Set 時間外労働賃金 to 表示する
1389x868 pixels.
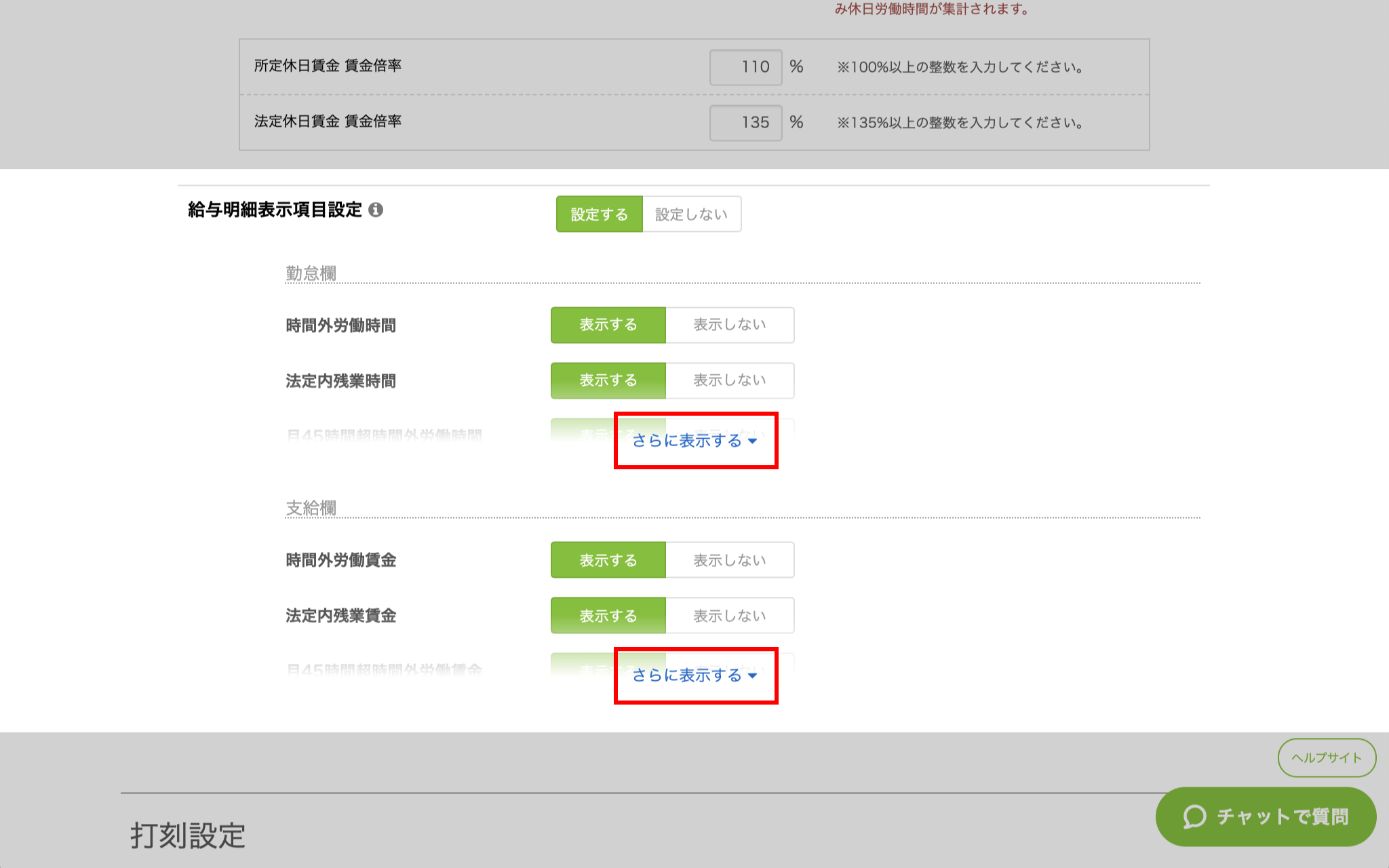(608, 560)
